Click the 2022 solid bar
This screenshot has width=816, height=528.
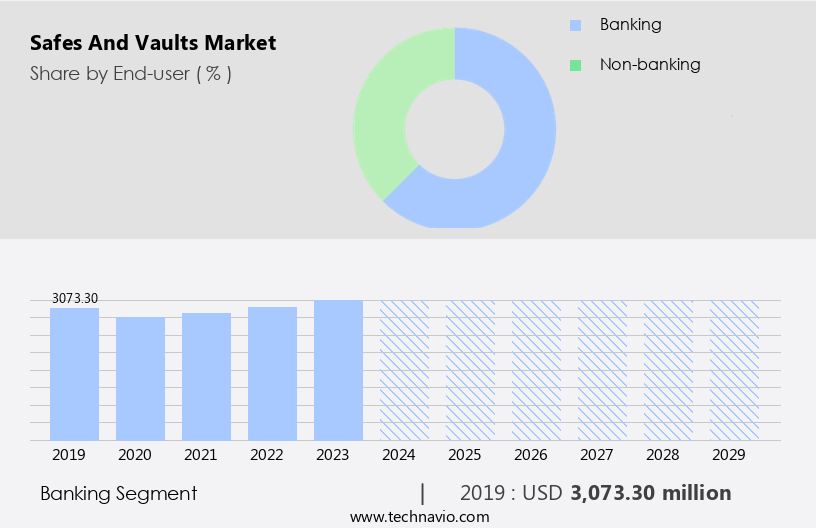tap(272, 374)
